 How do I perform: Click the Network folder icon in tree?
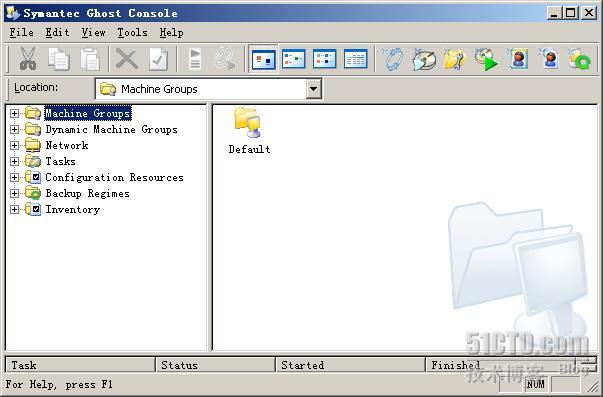pyautogui.click(x=33, y=145)
